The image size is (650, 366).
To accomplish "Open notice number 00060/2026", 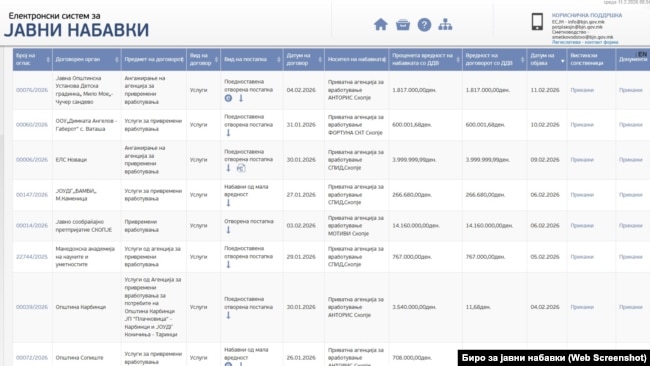I will (x=32, y=125).
